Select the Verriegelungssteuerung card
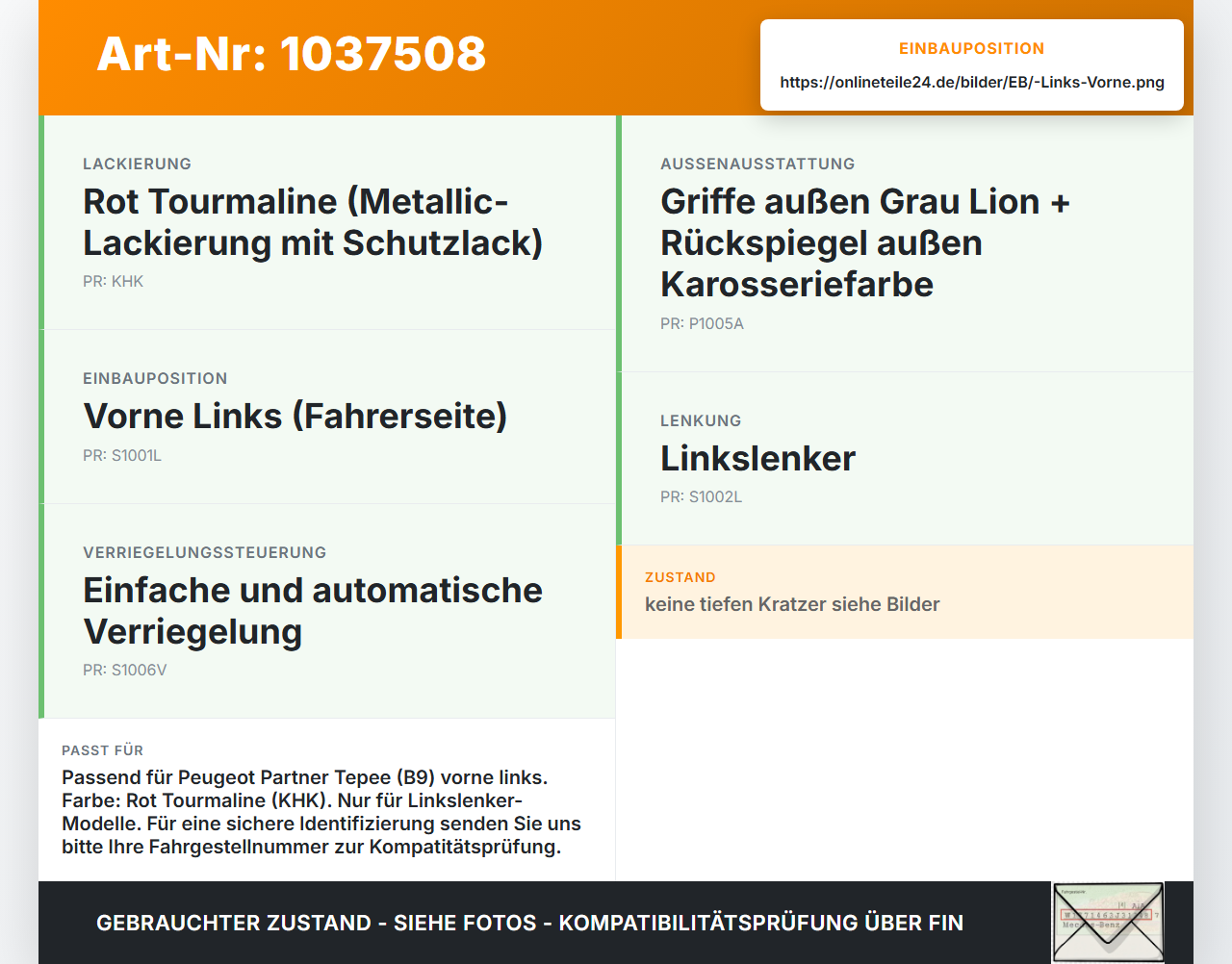 click(327, 611)
